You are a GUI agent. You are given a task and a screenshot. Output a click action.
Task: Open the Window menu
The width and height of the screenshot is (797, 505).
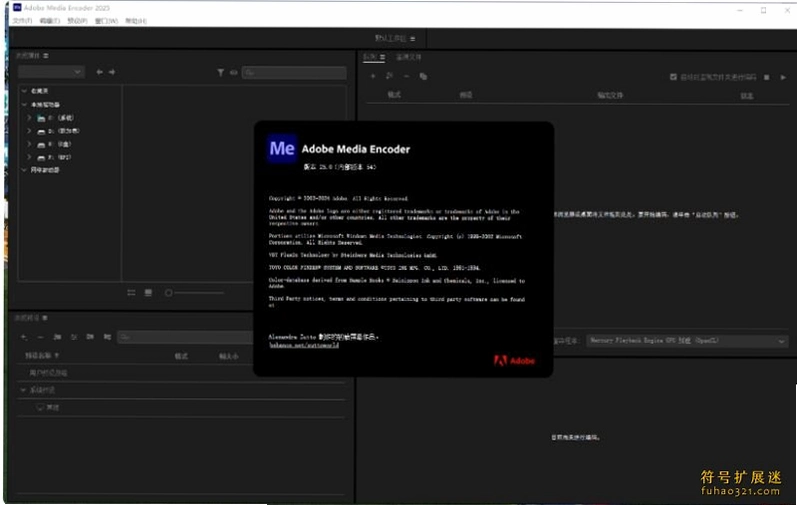[x=106, y=21]
